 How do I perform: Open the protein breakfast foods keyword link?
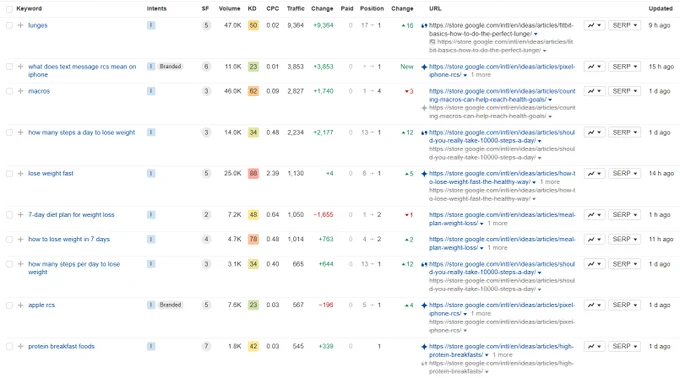[61, 346]
